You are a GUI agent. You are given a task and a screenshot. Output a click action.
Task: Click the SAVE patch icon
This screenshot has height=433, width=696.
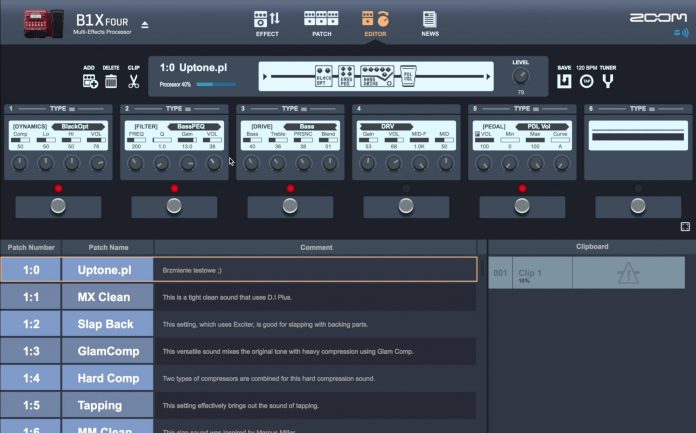point(564,81)
